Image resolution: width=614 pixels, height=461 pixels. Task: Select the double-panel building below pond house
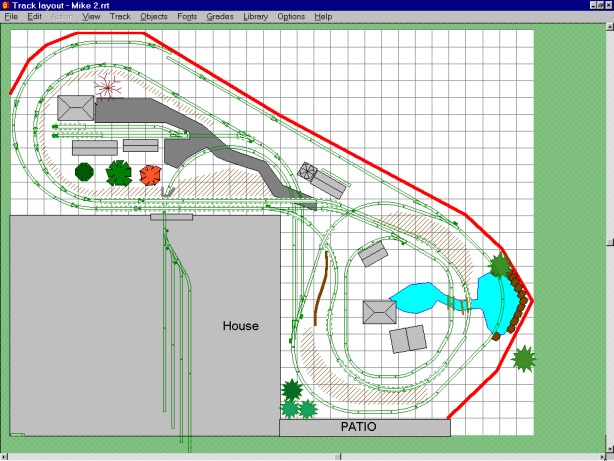point(408,339)
